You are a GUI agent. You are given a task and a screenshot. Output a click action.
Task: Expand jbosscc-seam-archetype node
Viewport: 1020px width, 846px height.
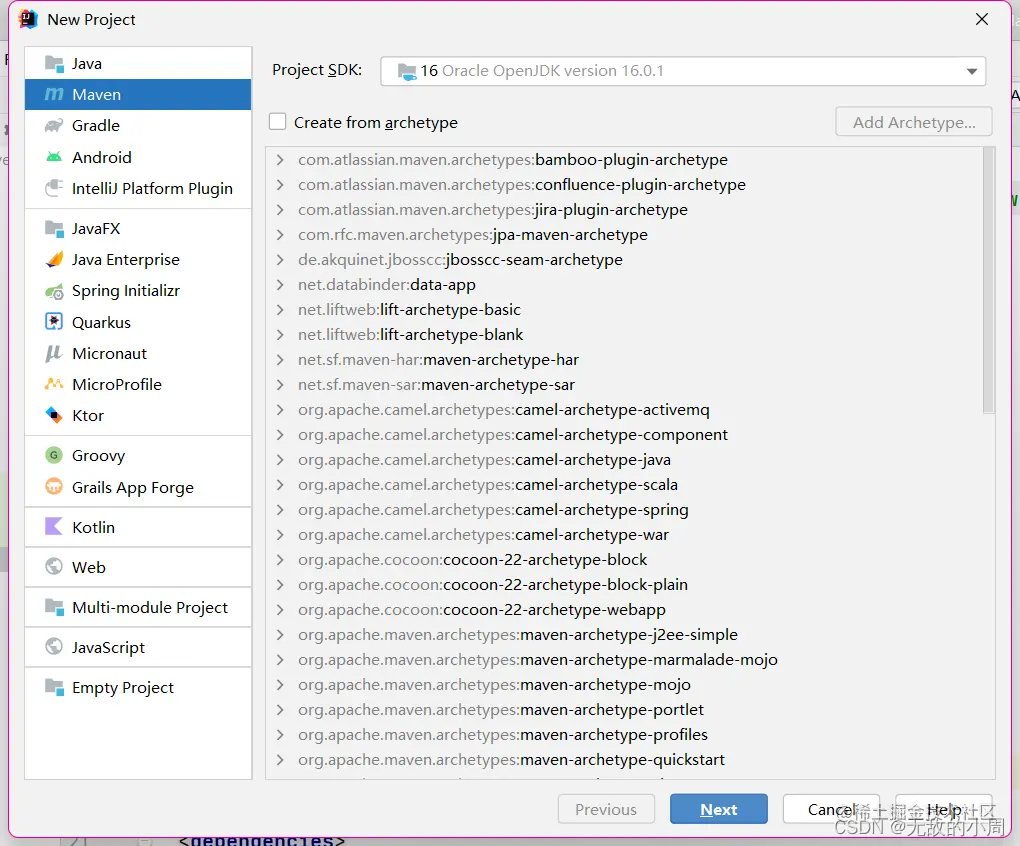(280, 259)
